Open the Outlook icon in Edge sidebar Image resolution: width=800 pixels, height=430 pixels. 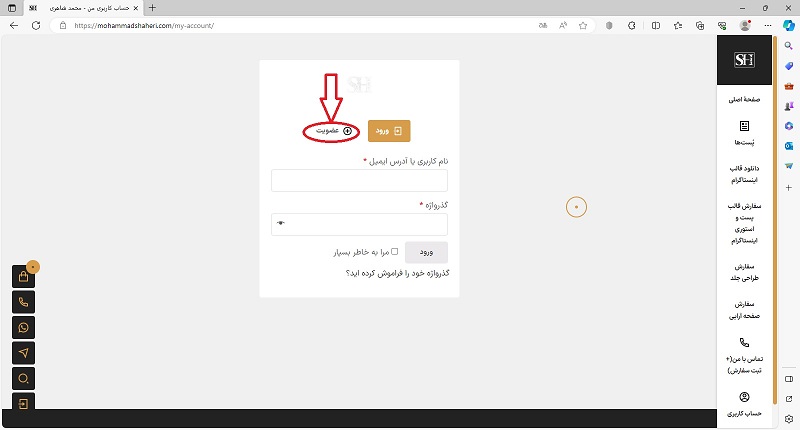tap(789, 145)
